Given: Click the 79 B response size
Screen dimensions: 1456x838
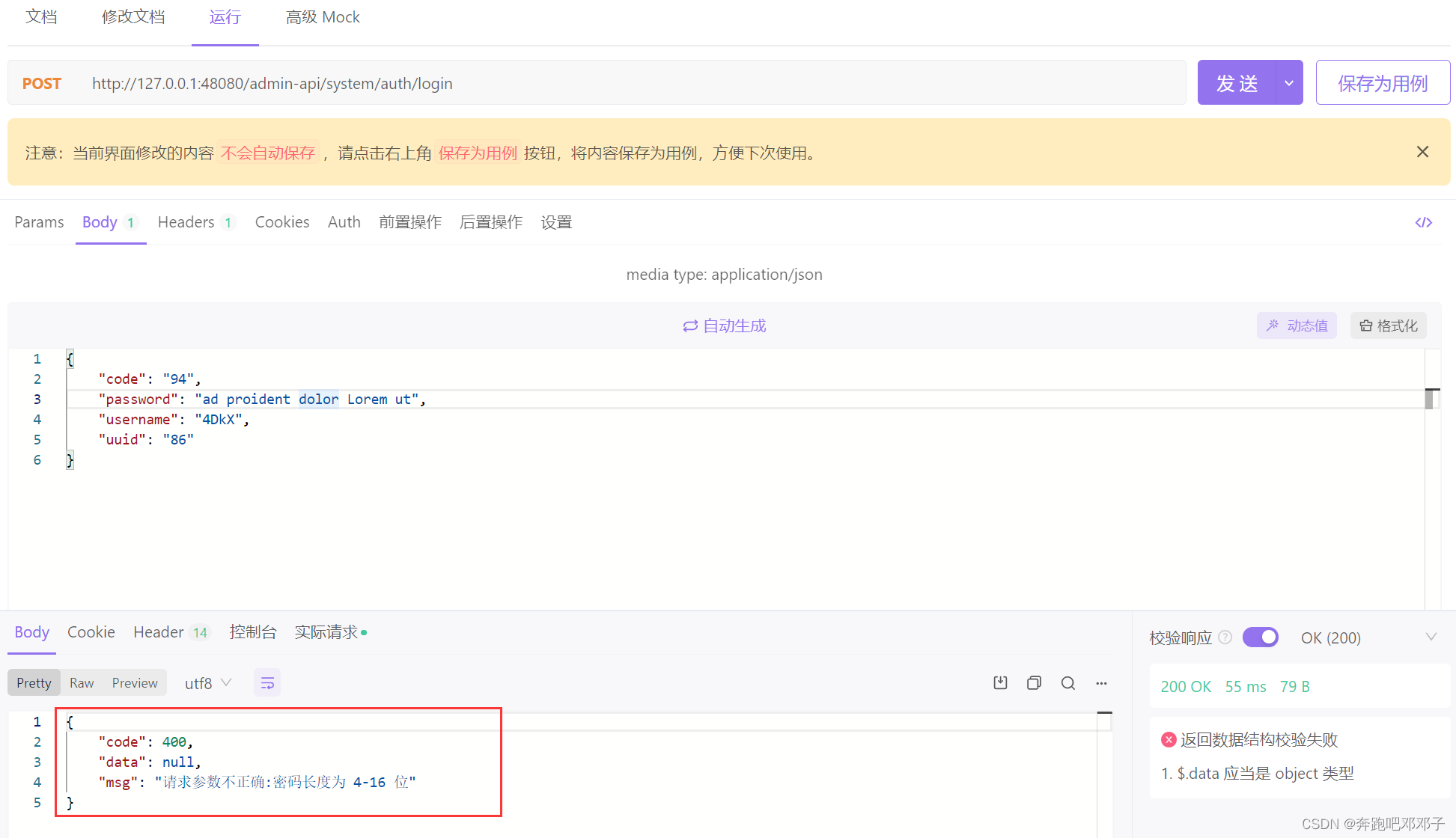Looking at the screenshot, I should (x=1295, y=687).
